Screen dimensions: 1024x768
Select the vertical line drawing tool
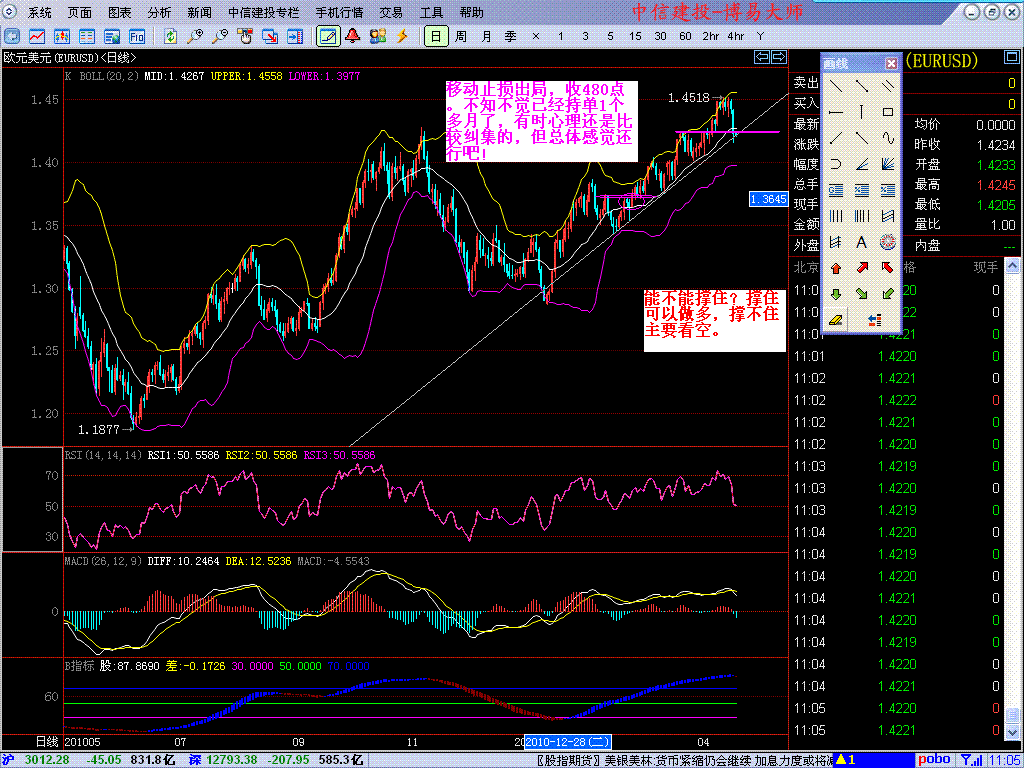(x=861, y=112)
